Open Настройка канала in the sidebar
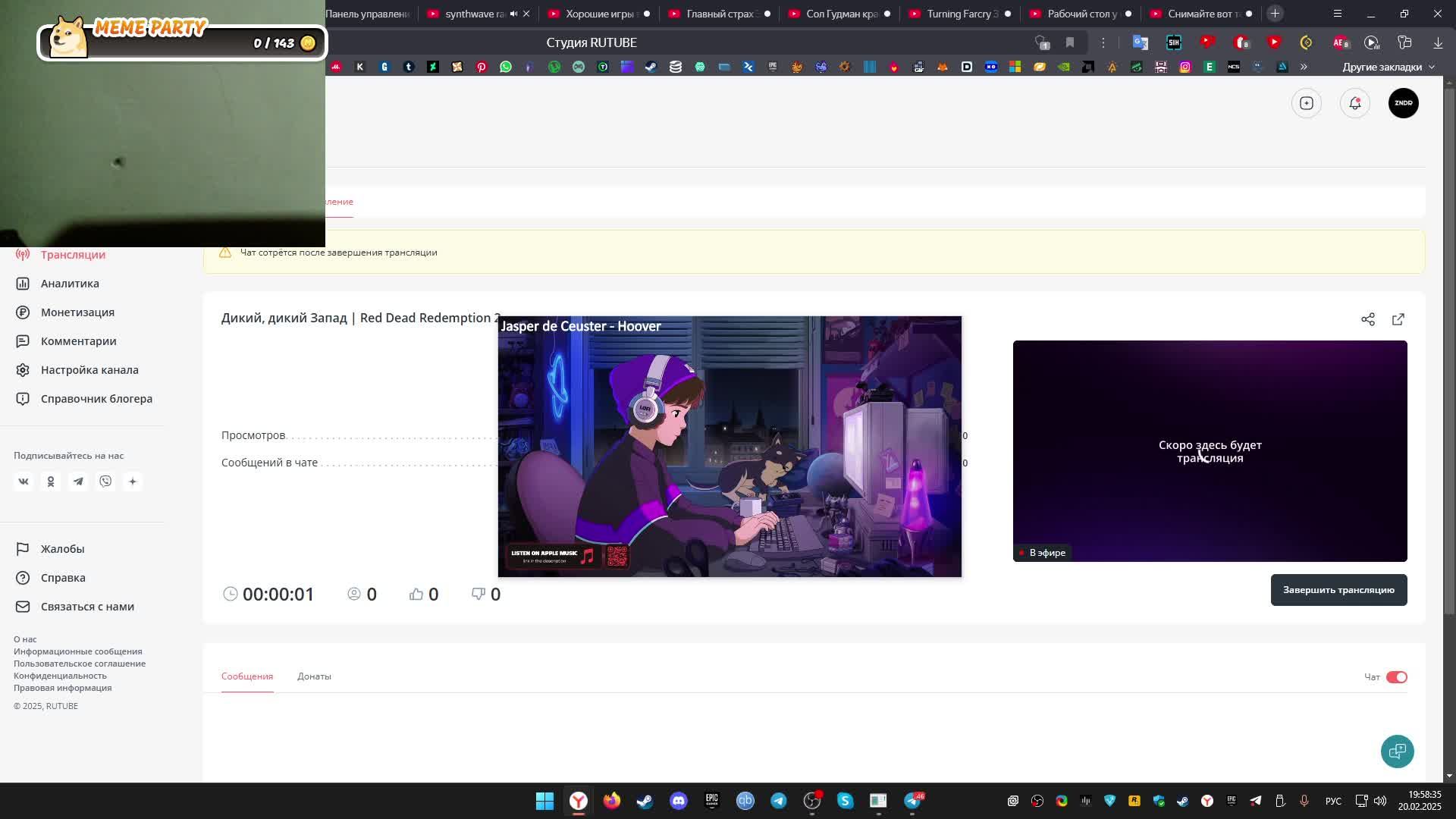Screen dimensions: 1456x819 point(89,370)
